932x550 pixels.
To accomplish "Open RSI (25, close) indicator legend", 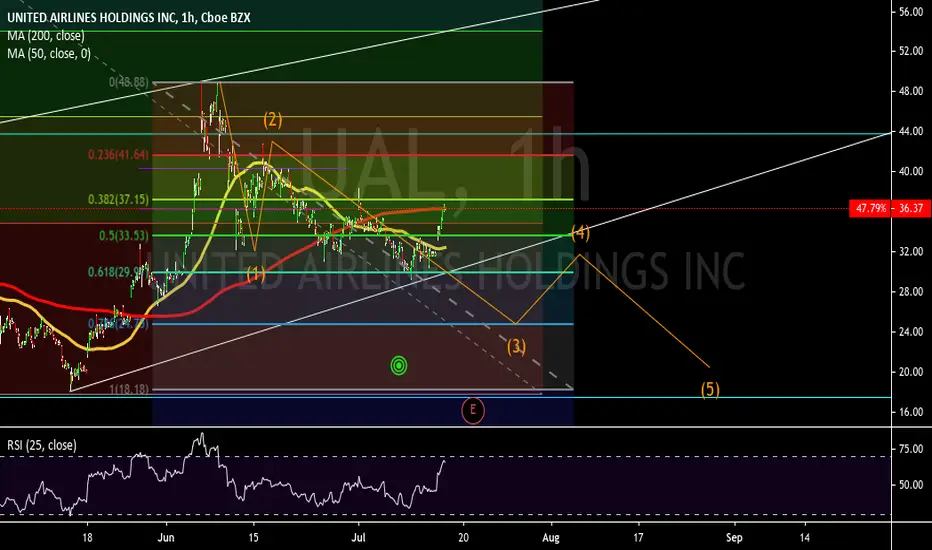I will pyautogui.click(x=42, y=445).
